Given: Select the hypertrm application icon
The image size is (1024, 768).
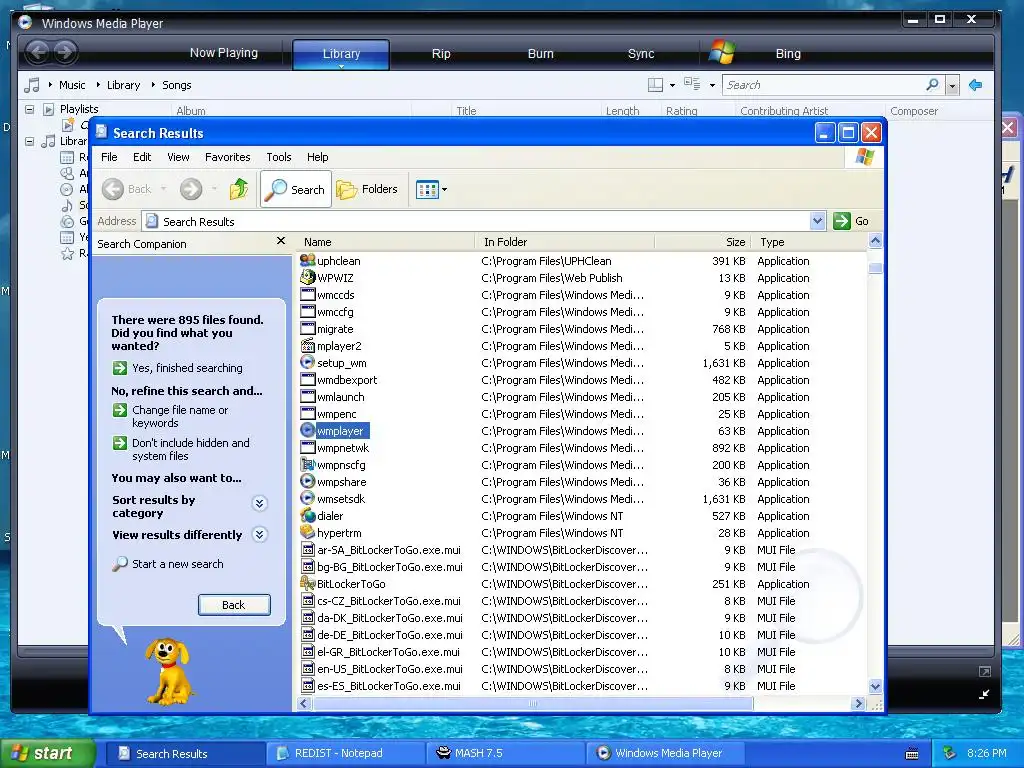Looking at the screenshot, I should 308,532.
